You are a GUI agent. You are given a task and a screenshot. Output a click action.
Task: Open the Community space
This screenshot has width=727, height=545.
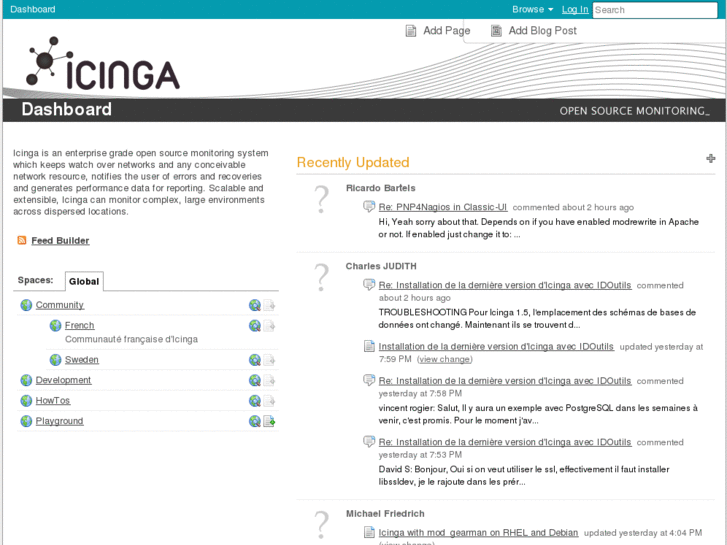[60, 305]
